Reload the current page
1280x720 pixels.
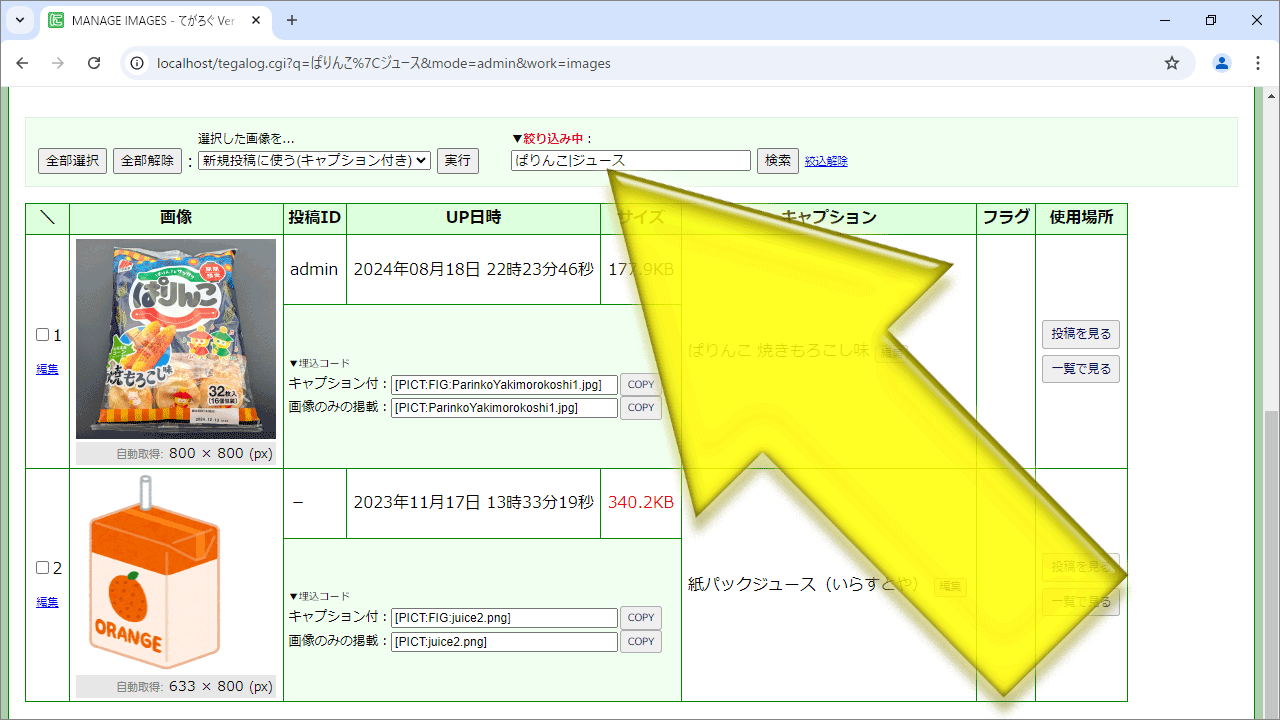94,63
